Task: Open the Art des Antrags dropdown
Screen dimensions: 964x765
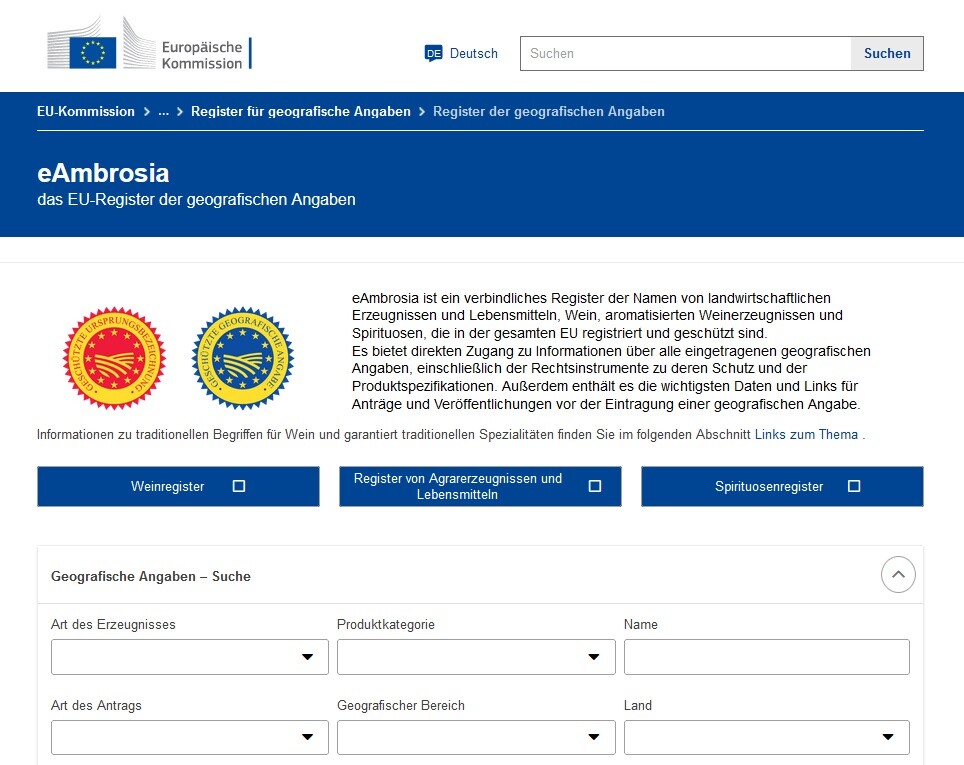Action: tap(189, 737)
